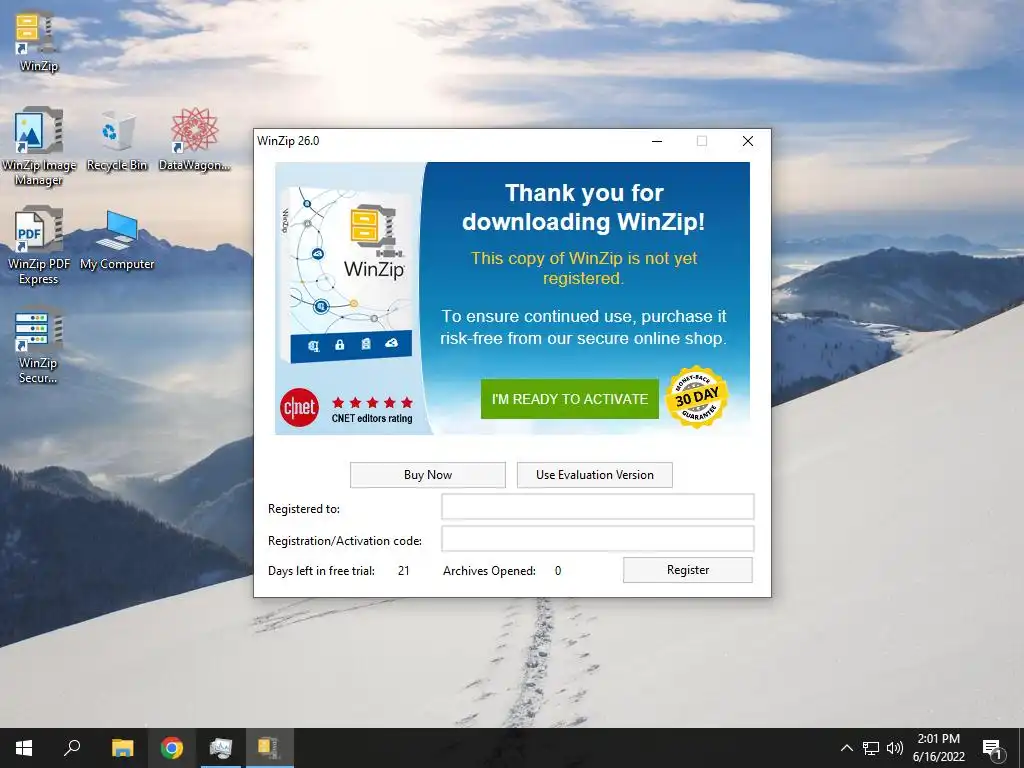Open the Windows Start menu
Screen dimensions: 1024x768
click(24, 748)
